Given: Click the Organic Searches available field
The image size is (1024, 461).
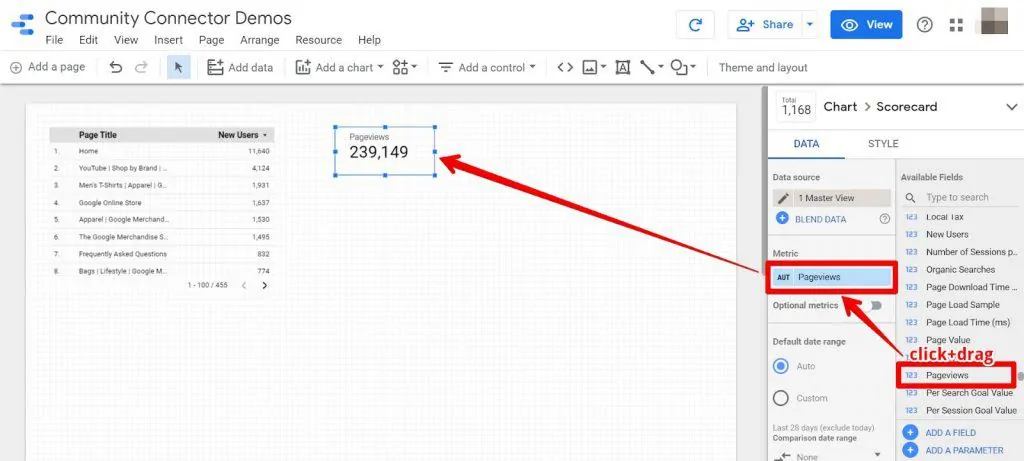Looking at the screenshot, I should click(x=959, y=269).
